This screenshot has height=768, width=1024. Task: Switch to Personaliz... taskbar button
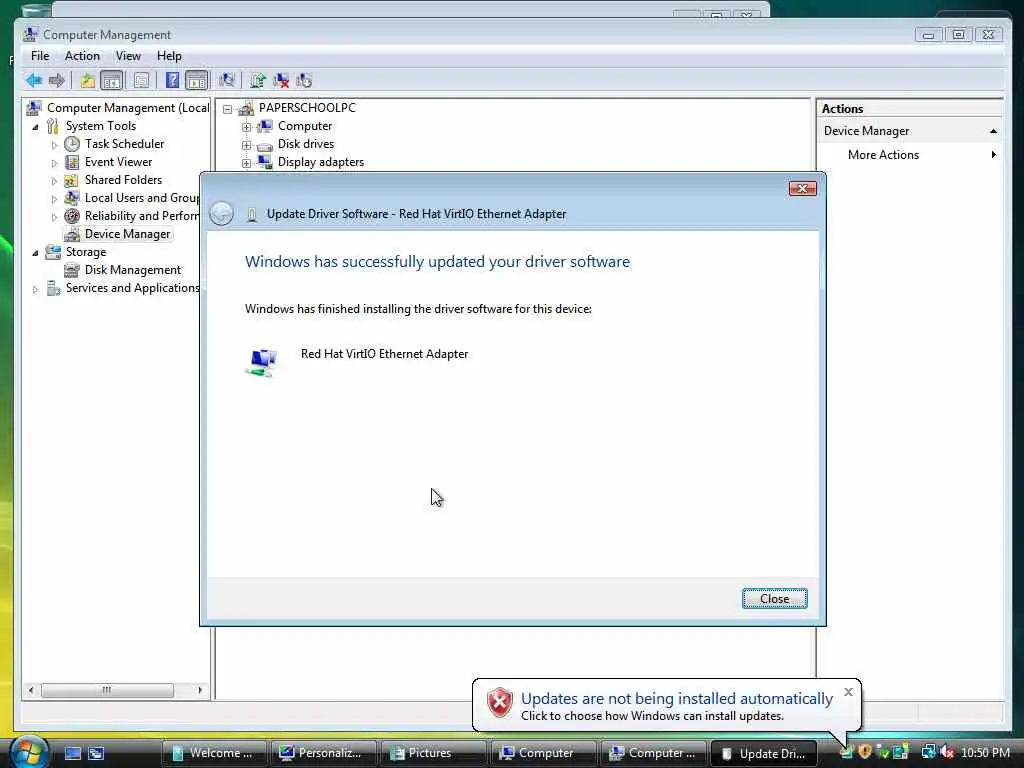[324, 753]
